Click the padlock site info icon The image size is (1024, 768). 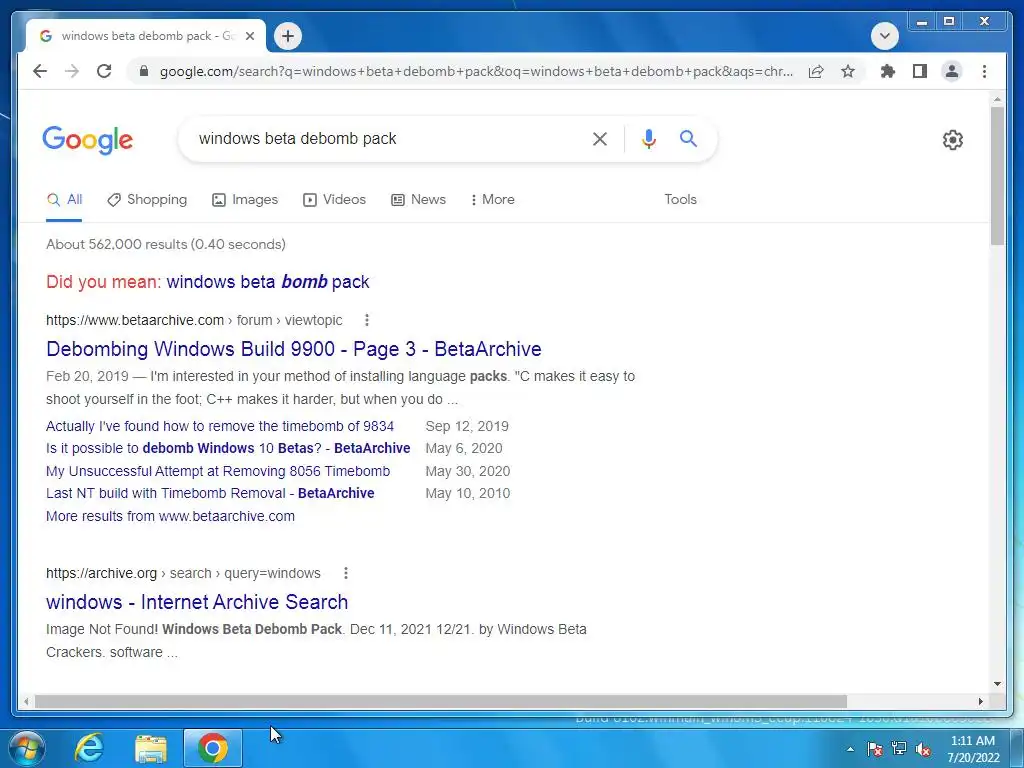pos(144,71)
